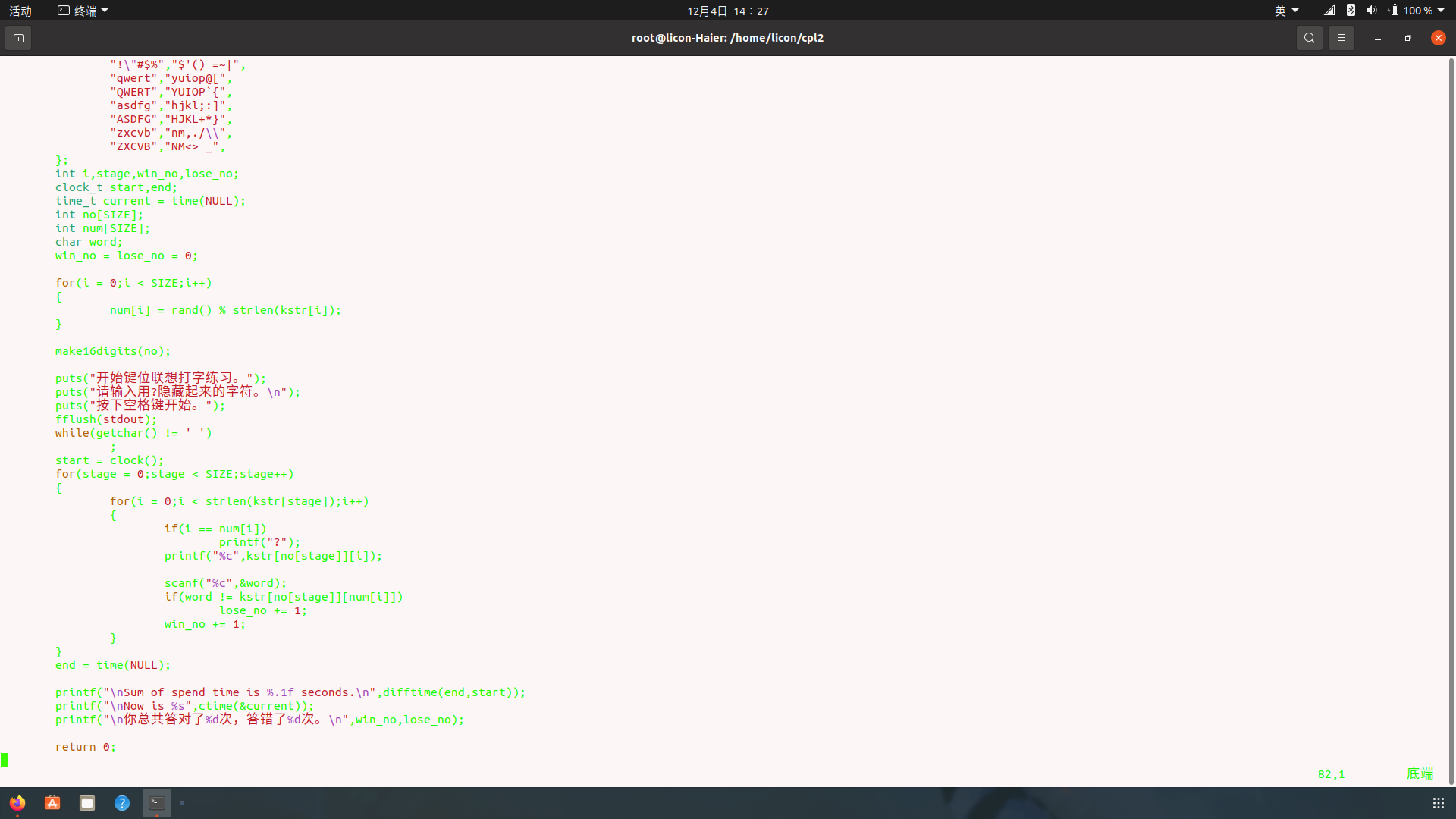Click line 'lose_no += 1;'
1456x819 pixels.
[x=263, y=610]
